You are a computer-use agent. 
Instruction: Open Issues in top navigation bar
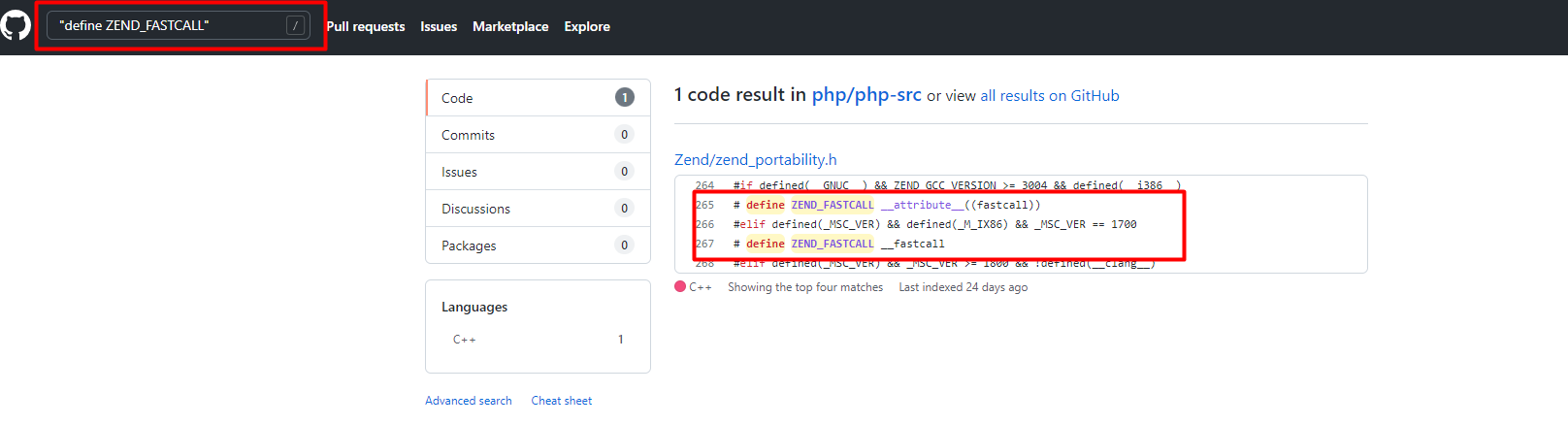[x=439, y=26]
